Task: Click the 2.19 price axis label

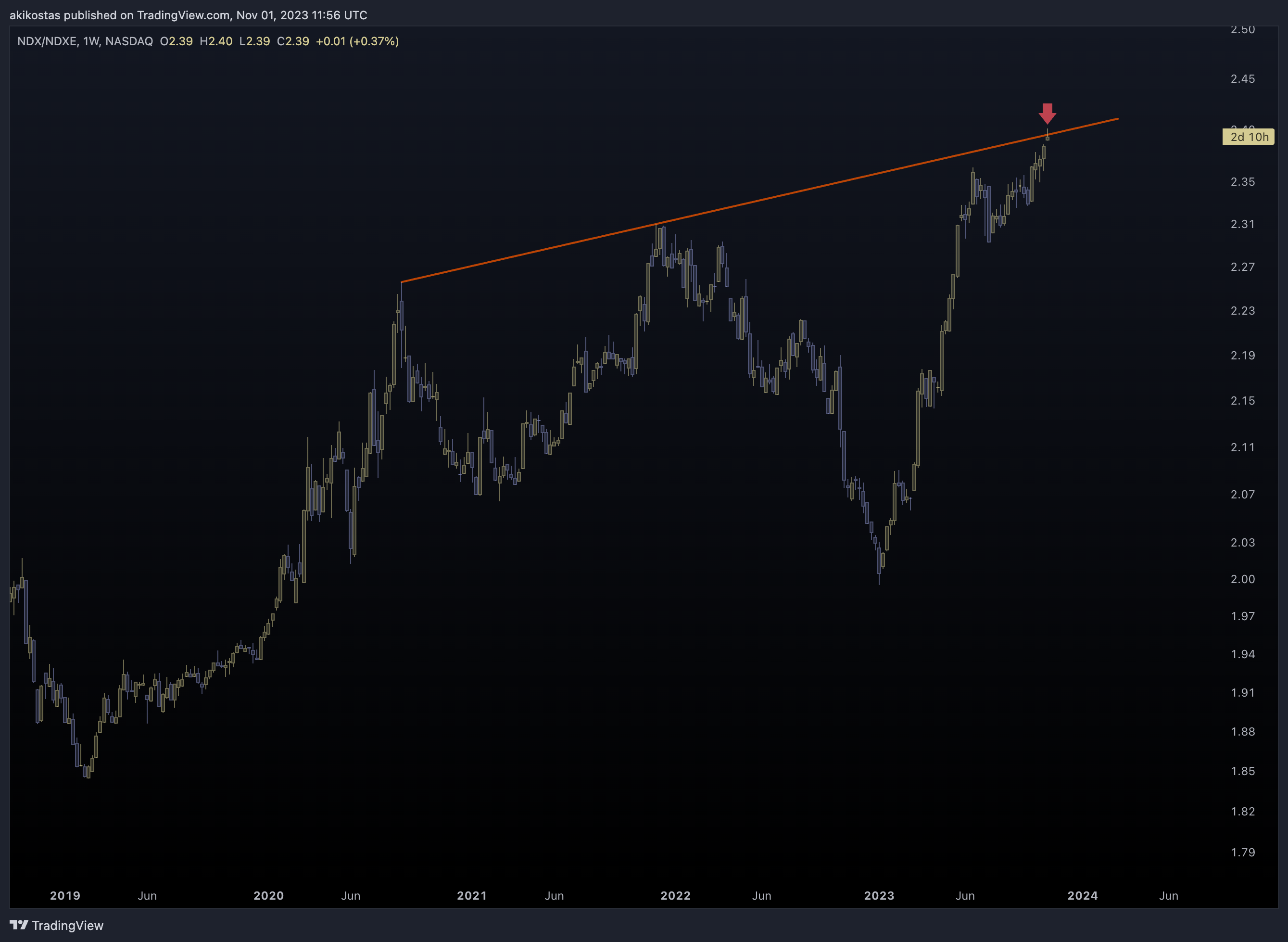Action: click(1242, 355)
